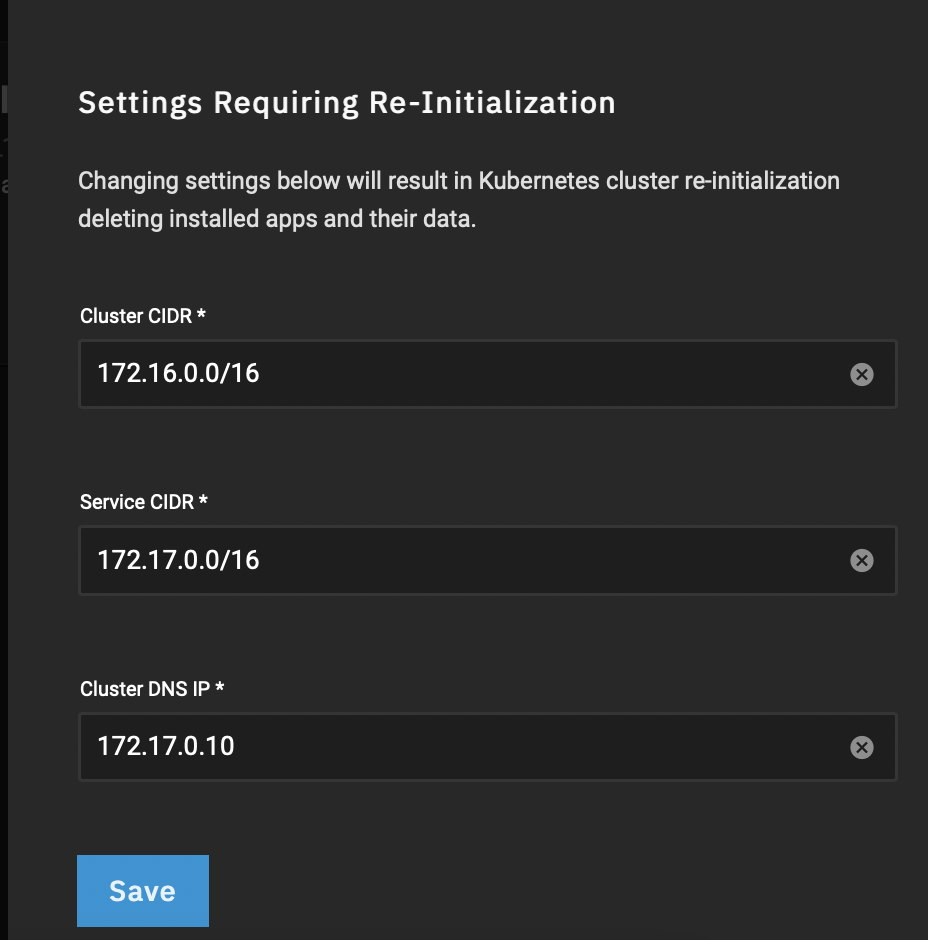Click the required asterisk beside Cluster CIDR
The image size is (928, 940).
point(201,314)
